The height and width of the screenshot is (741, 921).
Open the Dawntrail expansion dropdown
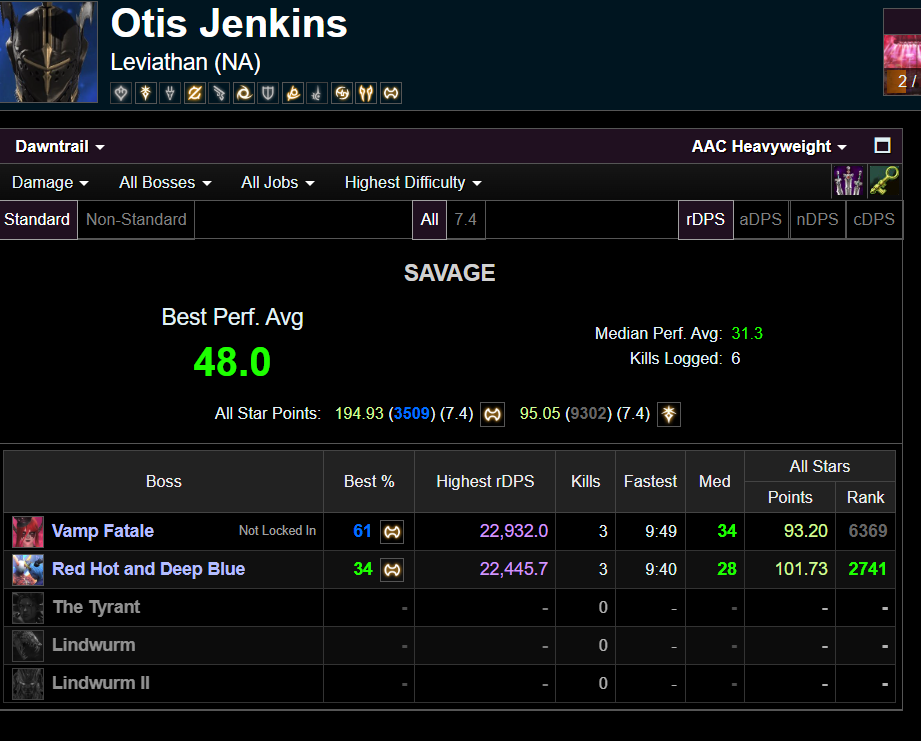click(x=59, y=146)
